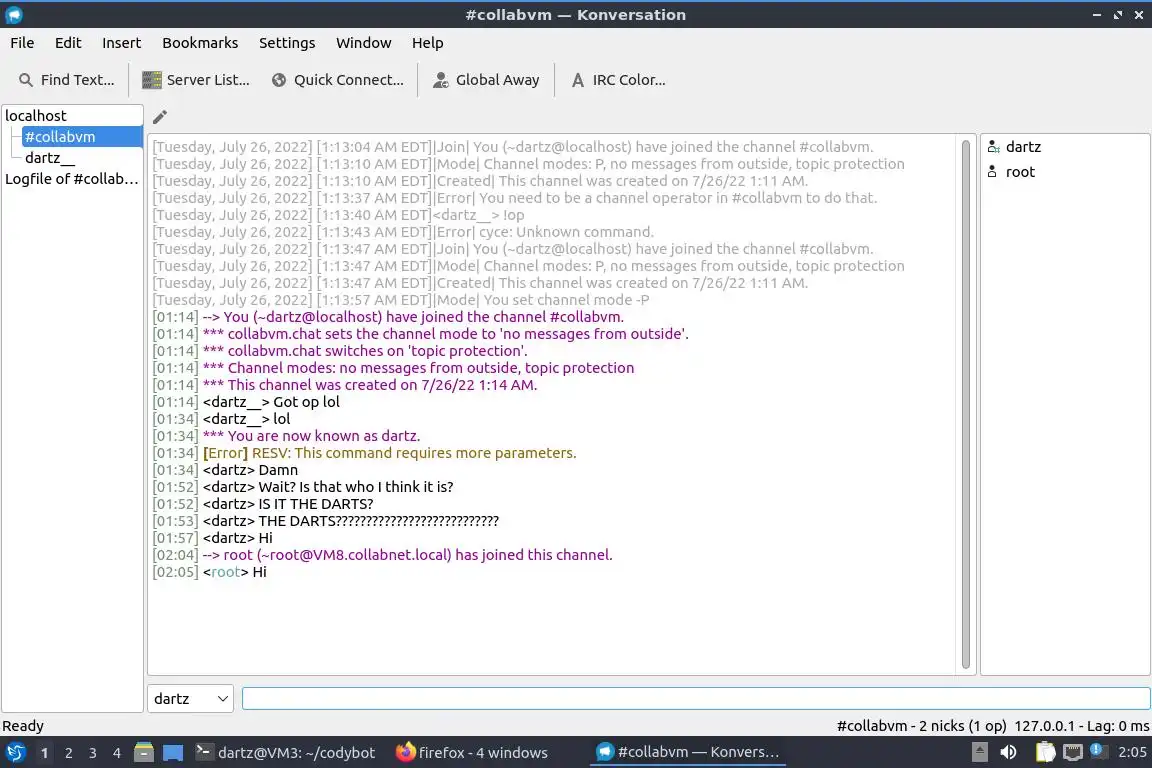Screen dimensions: 1152x768
Task: Open the Window menu
Action: [364, 43]
